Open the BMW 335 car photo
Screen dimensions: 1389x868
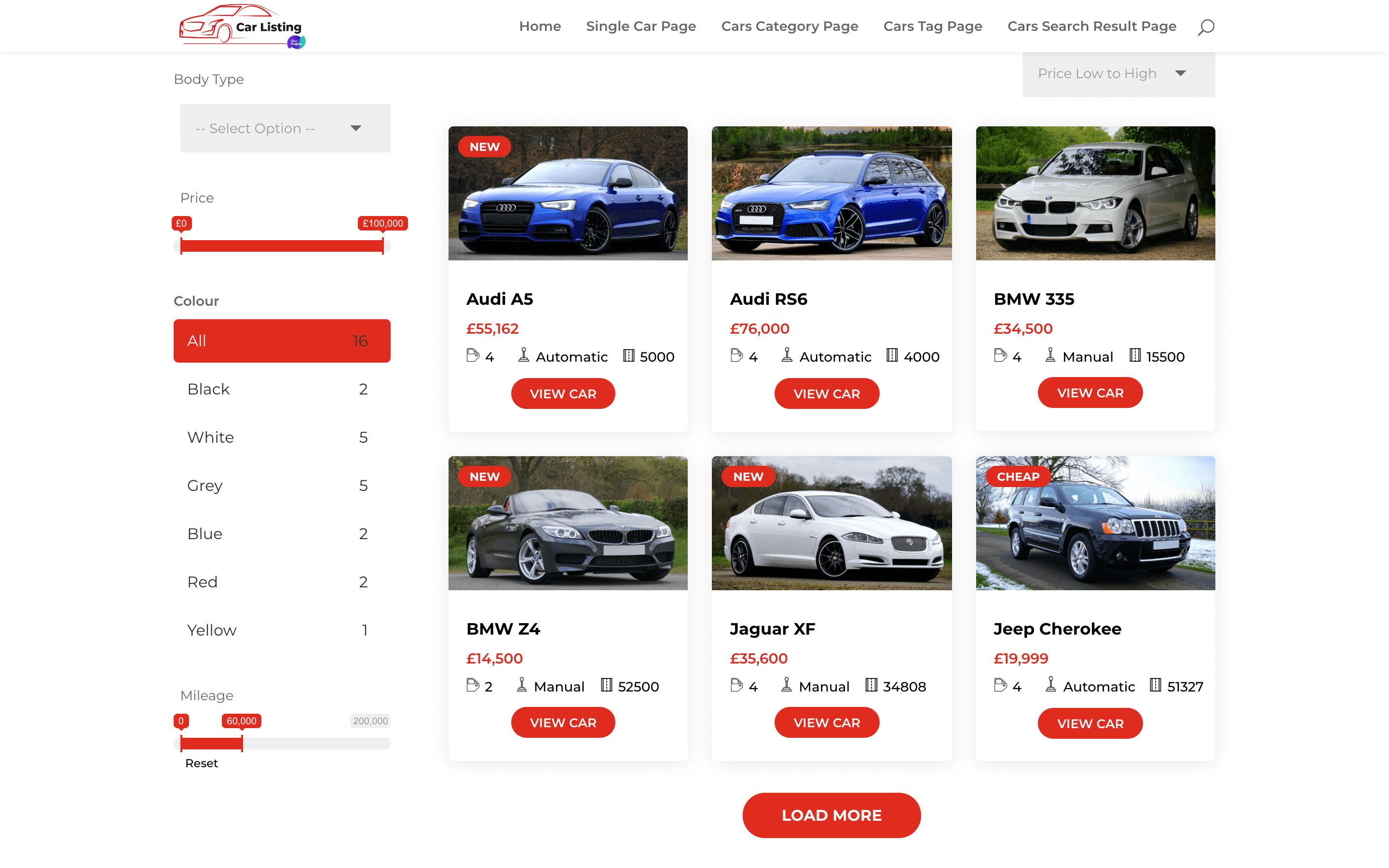[x=1095, y=193]
